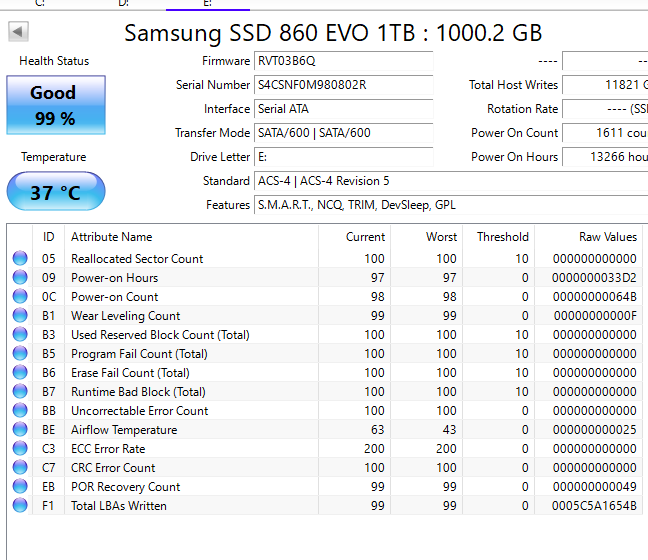
Task: Select the Power-on Count attribute name
Action: (x=114, y=297)
